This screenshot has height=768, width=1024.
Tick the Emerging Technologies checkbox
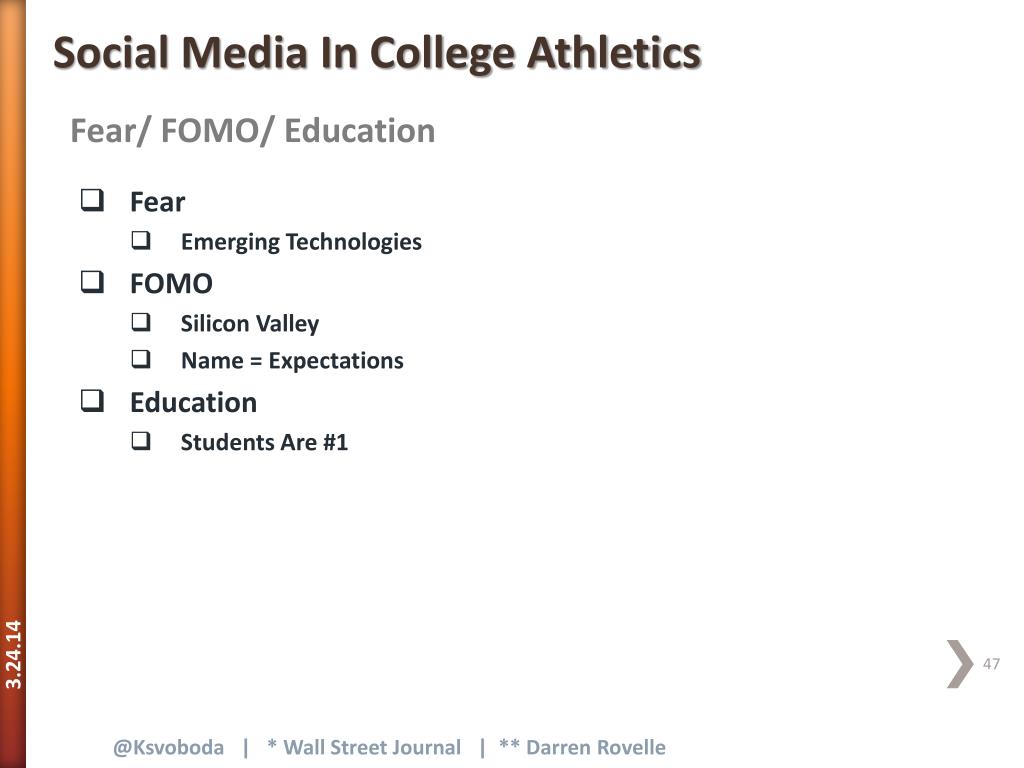click(x=141, y=240)
